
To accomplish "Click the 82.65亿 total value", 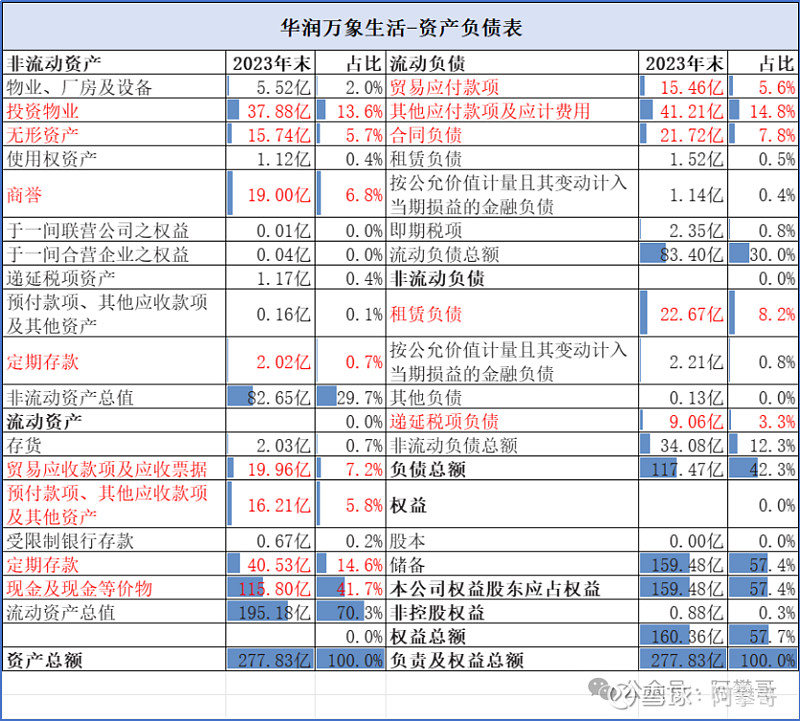I will 279,397.
